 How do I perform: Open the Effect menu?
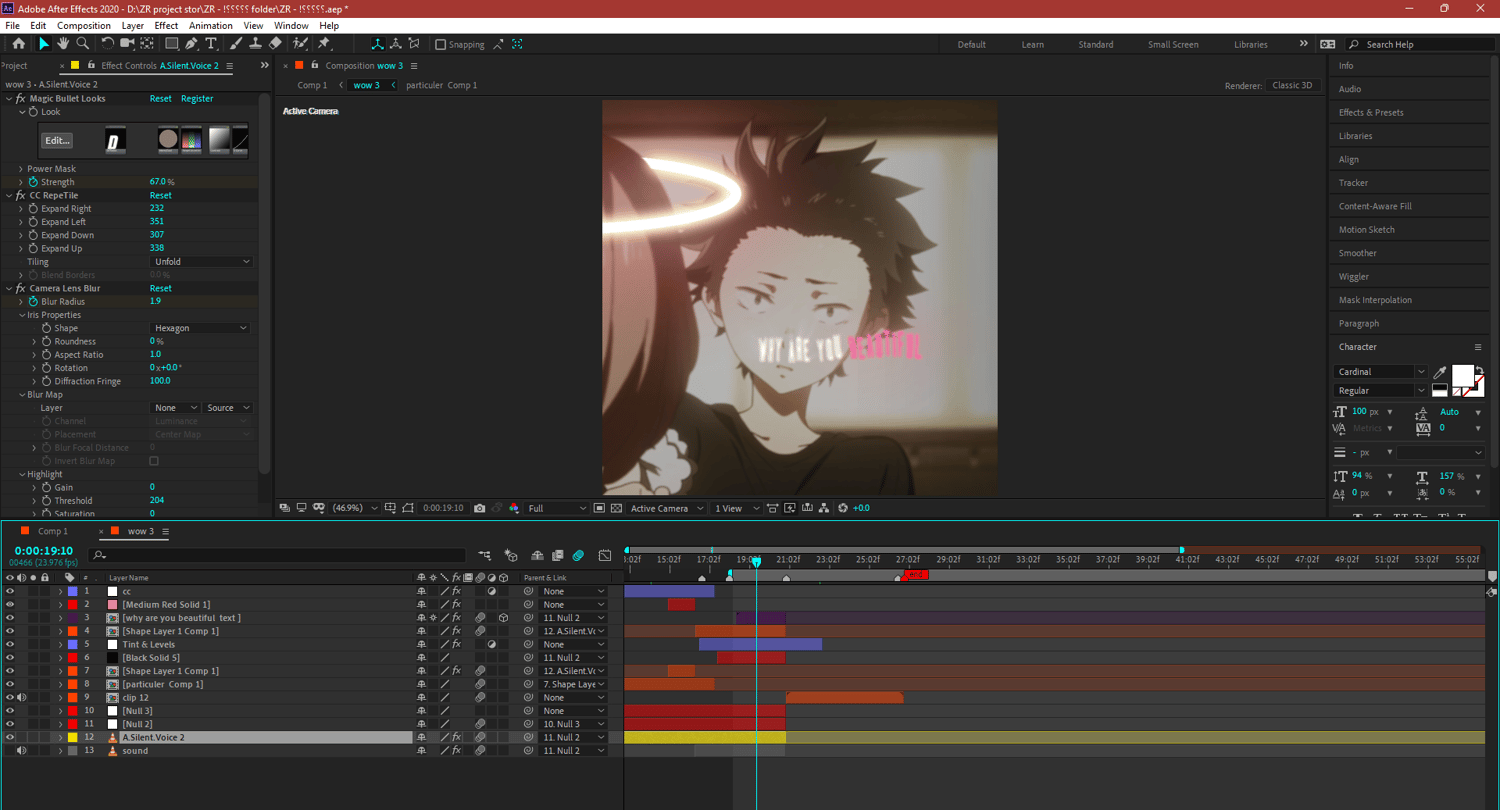[x=166, y=25]
